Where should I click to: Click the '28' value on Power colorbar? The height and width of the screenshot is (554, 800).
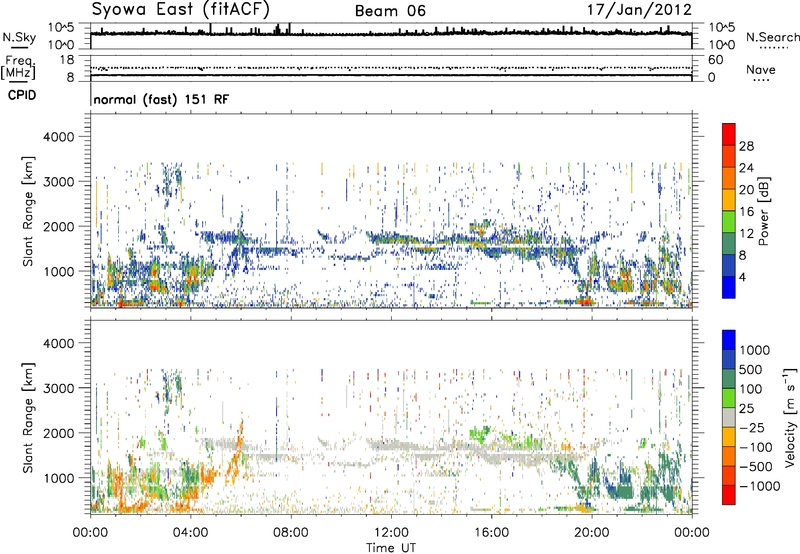pos(746,146)
